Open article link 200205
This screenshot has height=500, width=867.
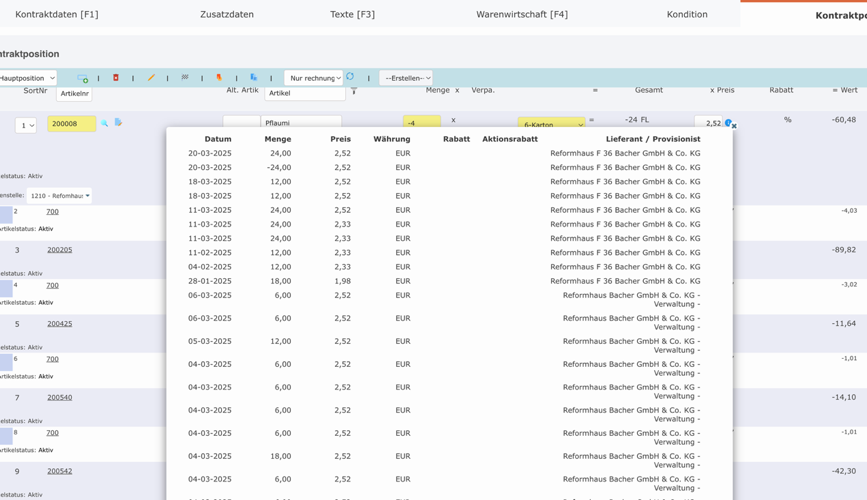point(59,250)
